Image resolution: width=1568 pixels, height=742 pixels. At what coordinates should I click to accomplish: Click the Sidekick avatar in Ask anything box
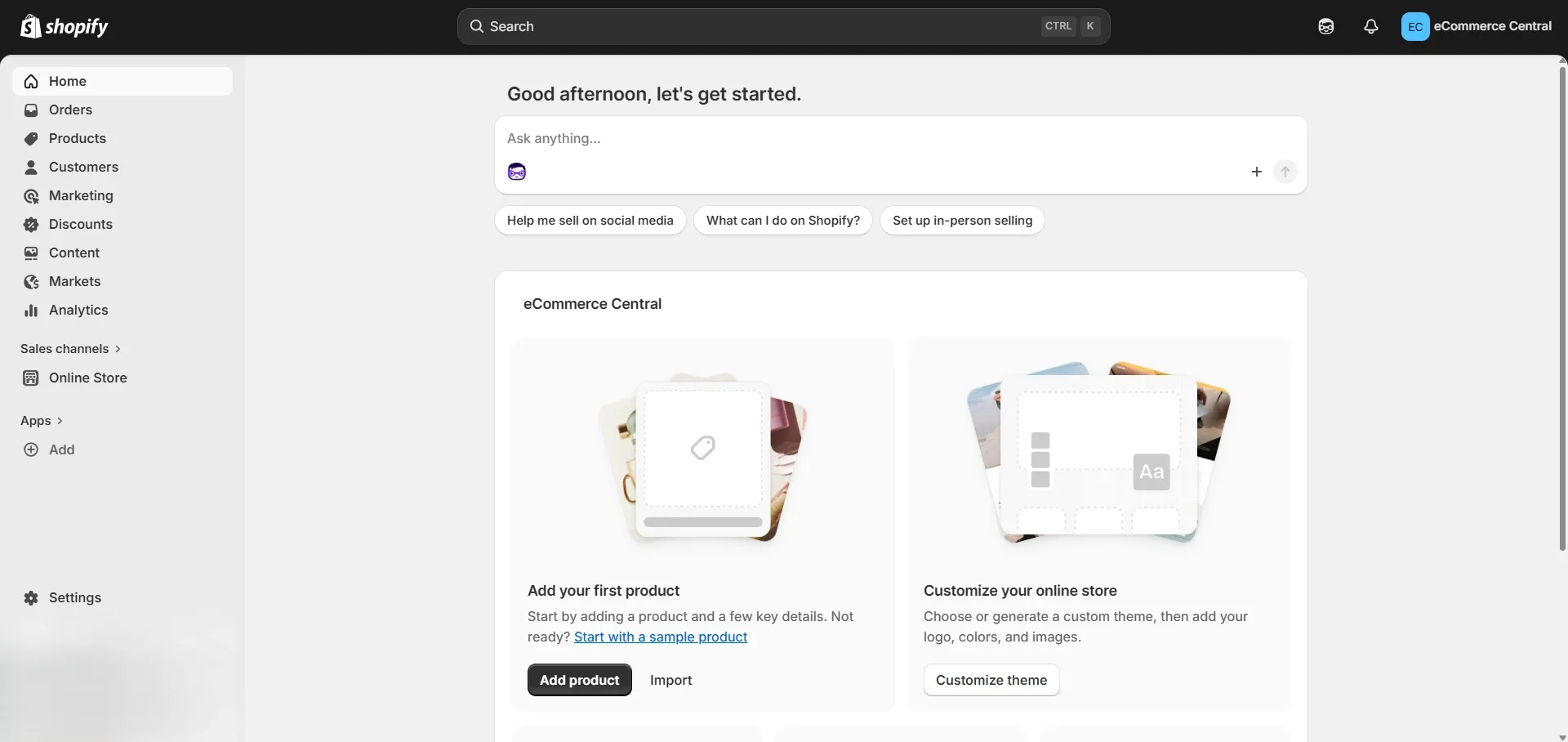(517, 172)
